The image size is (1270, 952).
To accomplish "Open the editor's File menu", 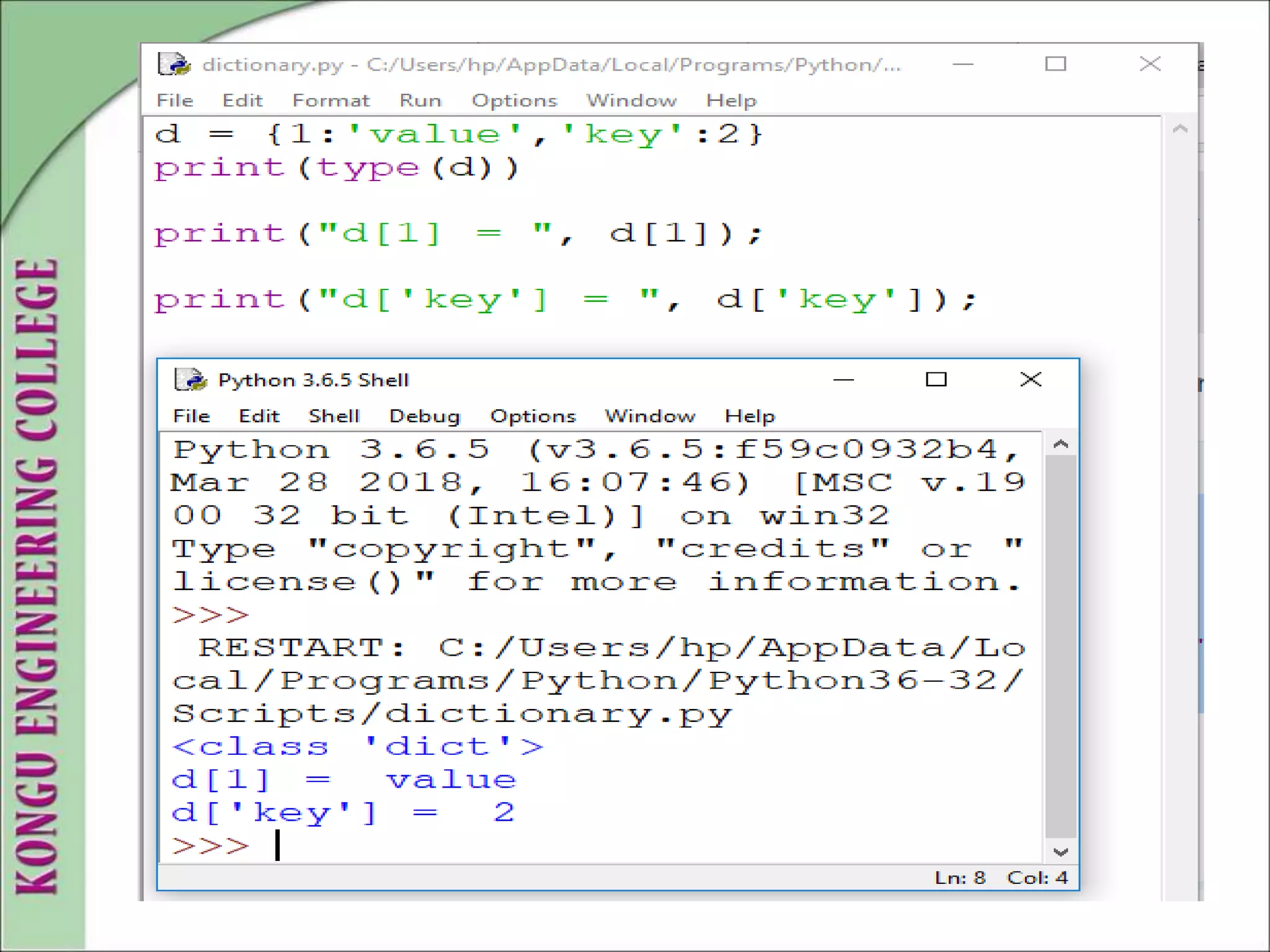I will tap(175, 100).
